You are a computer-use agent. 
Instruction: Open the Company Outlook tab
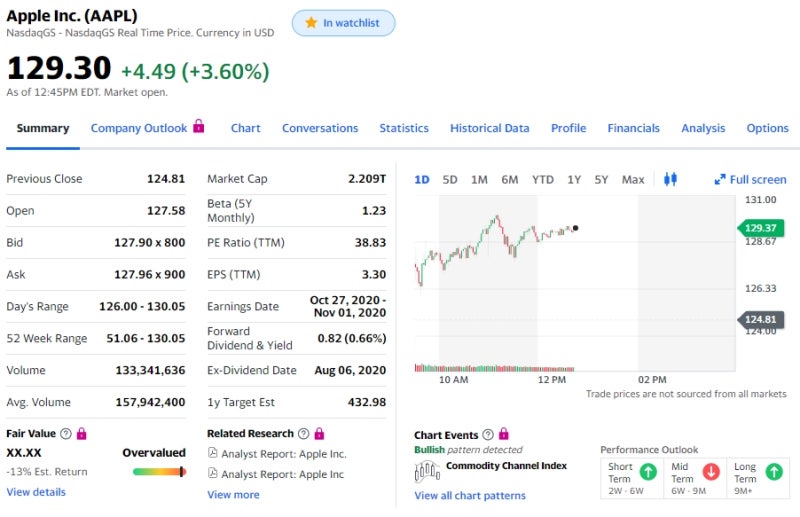(x=139, y=128)
